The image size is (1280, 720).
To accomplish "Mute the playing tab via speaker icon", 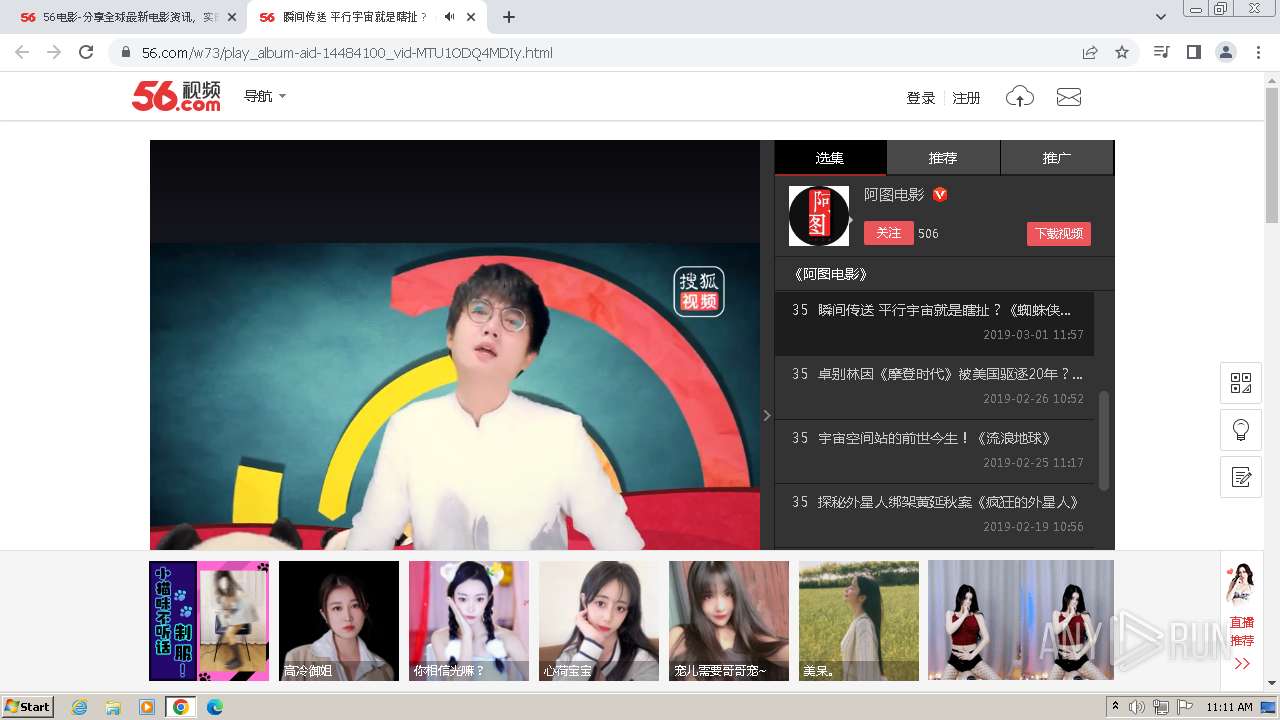I will pos(450,17).
